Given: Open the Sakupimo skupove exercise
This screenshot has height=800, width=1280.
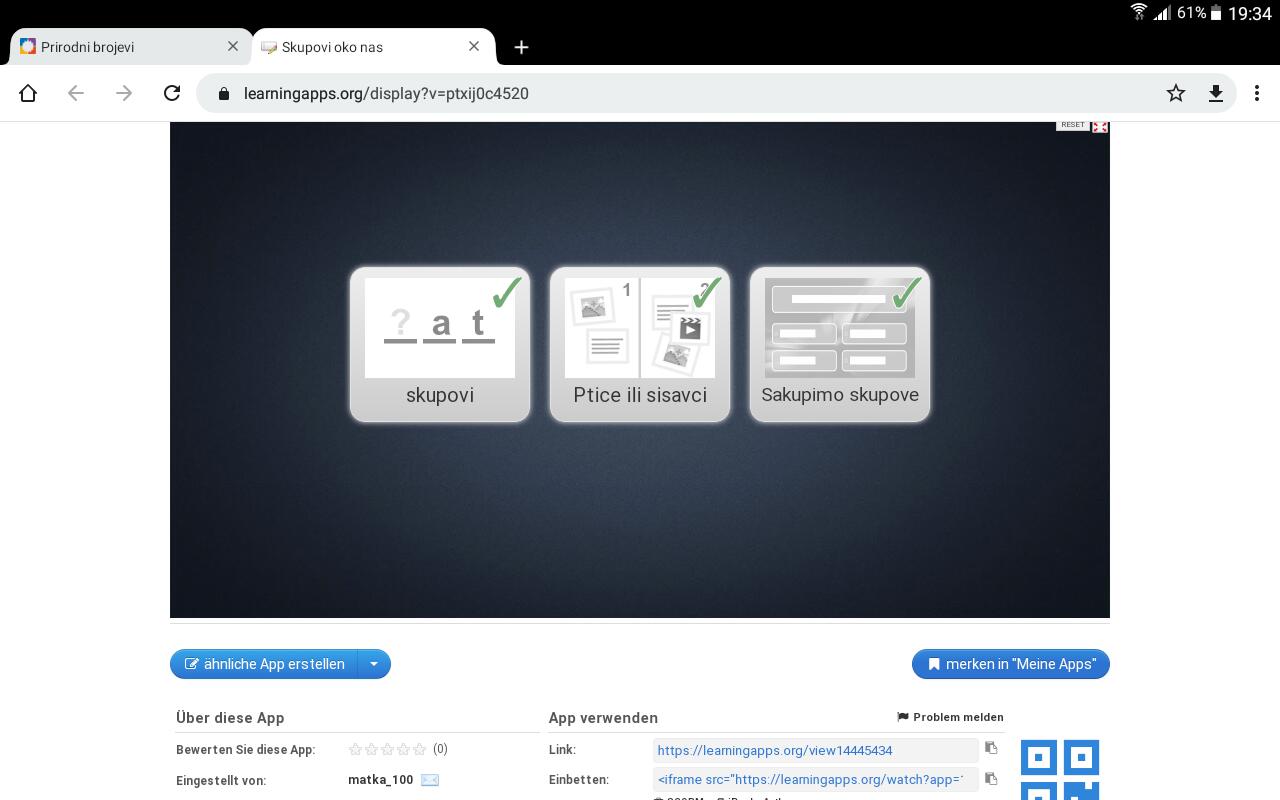Looking at the screenshot, I should [840, 344].
